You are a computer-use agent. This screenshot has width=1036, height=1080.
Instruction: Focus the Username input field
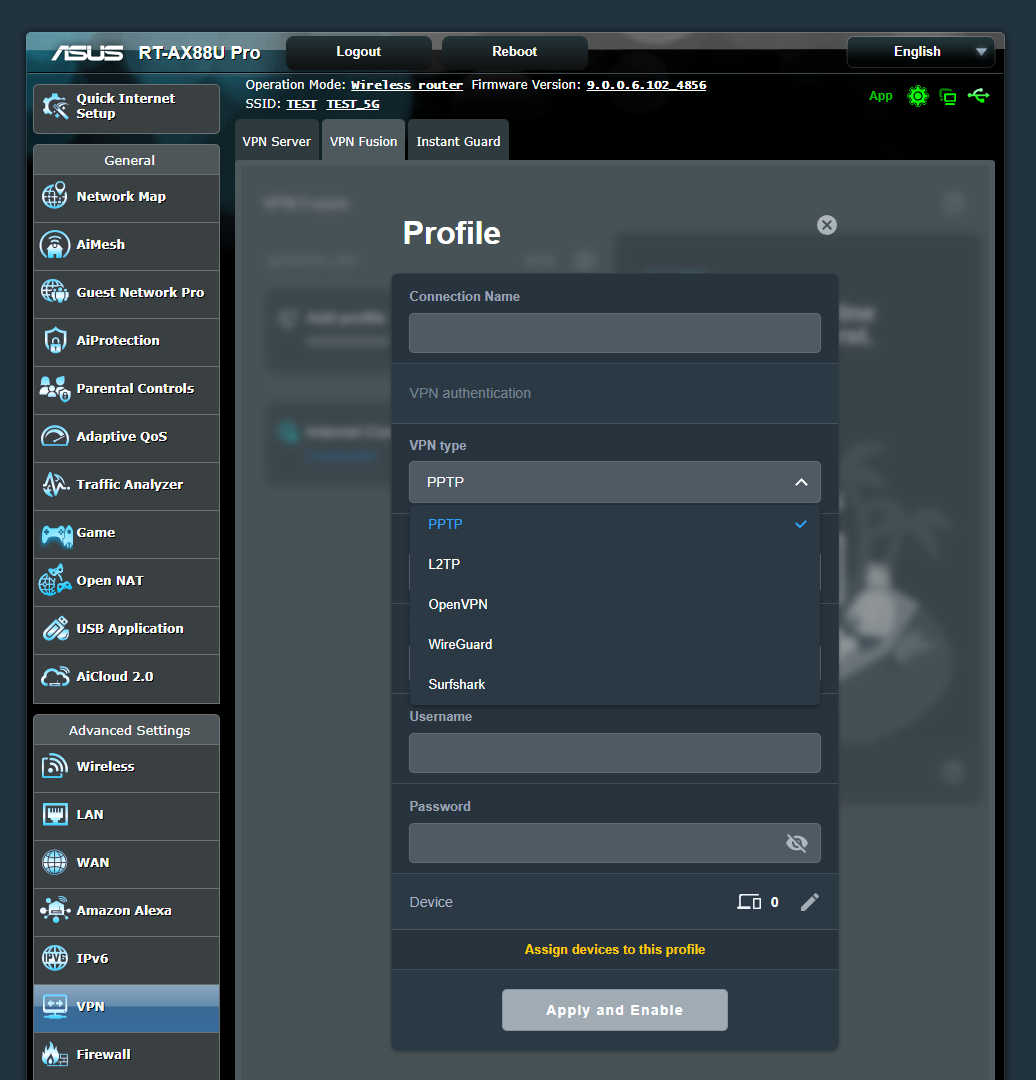(614, 753)
